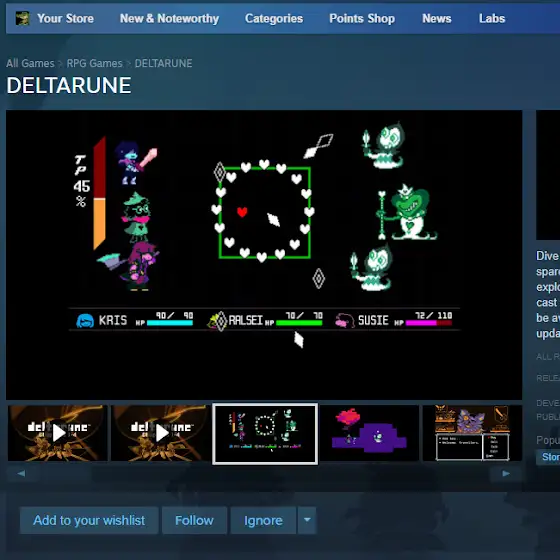Image resolution: width=560 pixels, height=560 pixels.
Task: Select the purple tree screenshot thumbnail
Action: pyautogui.click(x=369, y=433)
